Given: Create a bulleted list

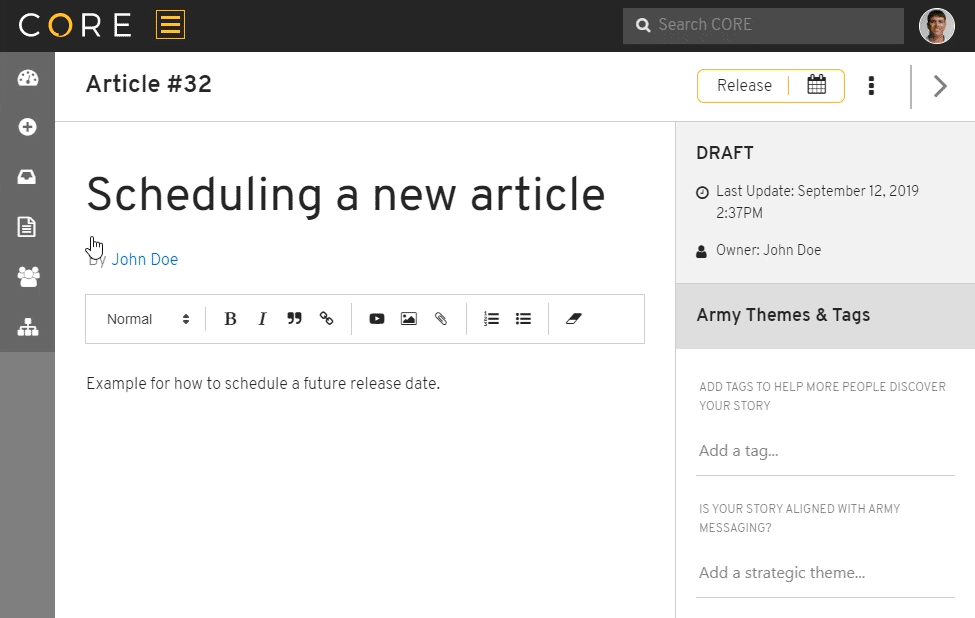Looking at the screenshot, I should pyautogui.click(x=524, y=319).
